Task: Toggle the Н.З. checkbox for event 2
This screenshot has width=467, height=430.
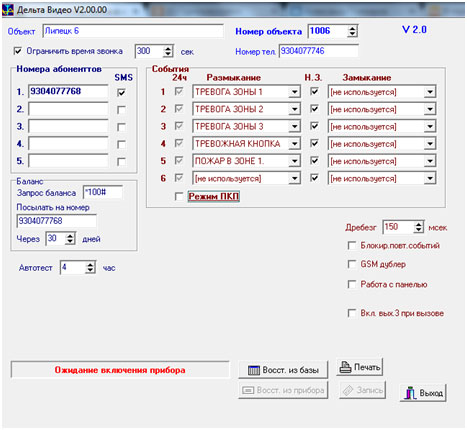Action: coord(314,109)
